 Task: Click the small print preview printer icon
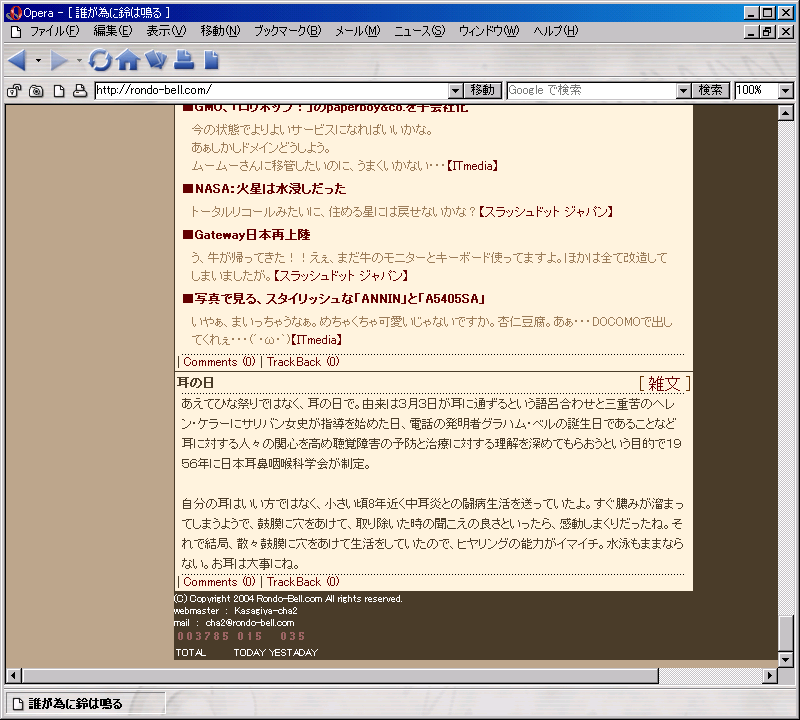80,91
